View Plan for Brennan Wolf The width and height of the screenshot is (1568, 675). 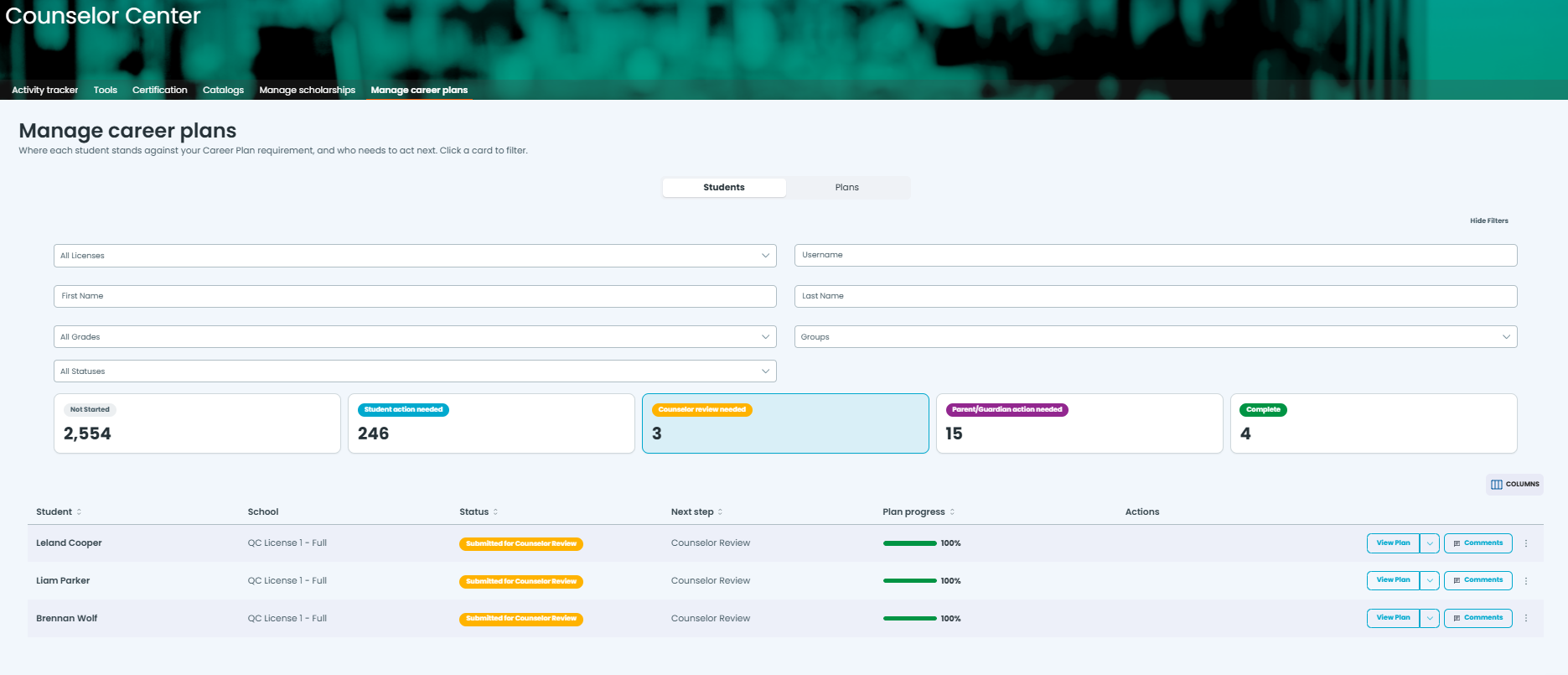click(x=1393, y=618)
